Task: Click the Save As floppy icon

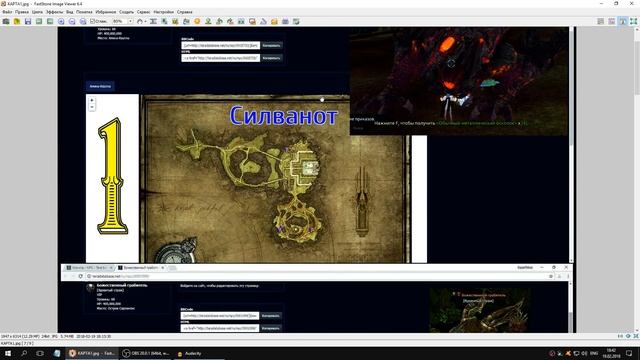Action: (28, 21)
